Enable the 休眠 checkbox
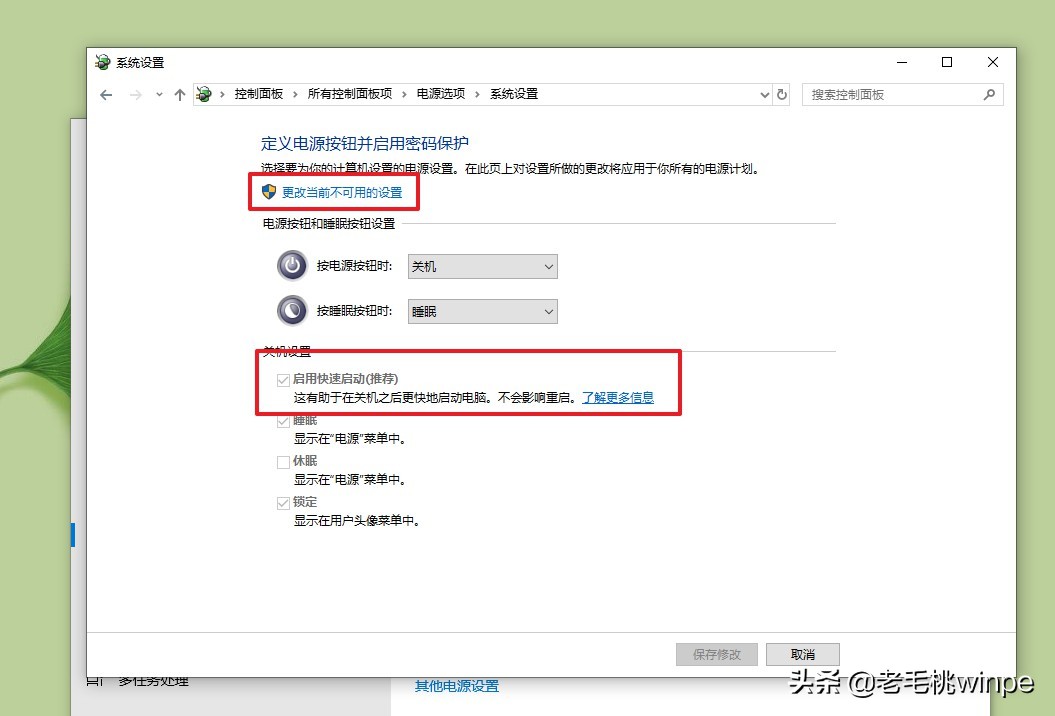1055x716 pixels. (283, 460)
